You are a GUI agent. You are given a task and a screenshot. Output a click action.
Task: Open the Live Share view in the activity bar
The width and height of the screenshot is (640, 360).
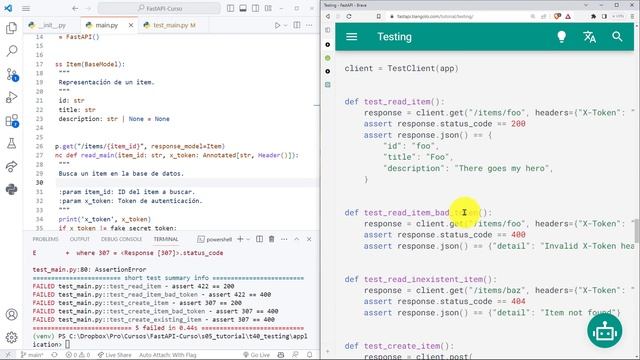[11, 167]
